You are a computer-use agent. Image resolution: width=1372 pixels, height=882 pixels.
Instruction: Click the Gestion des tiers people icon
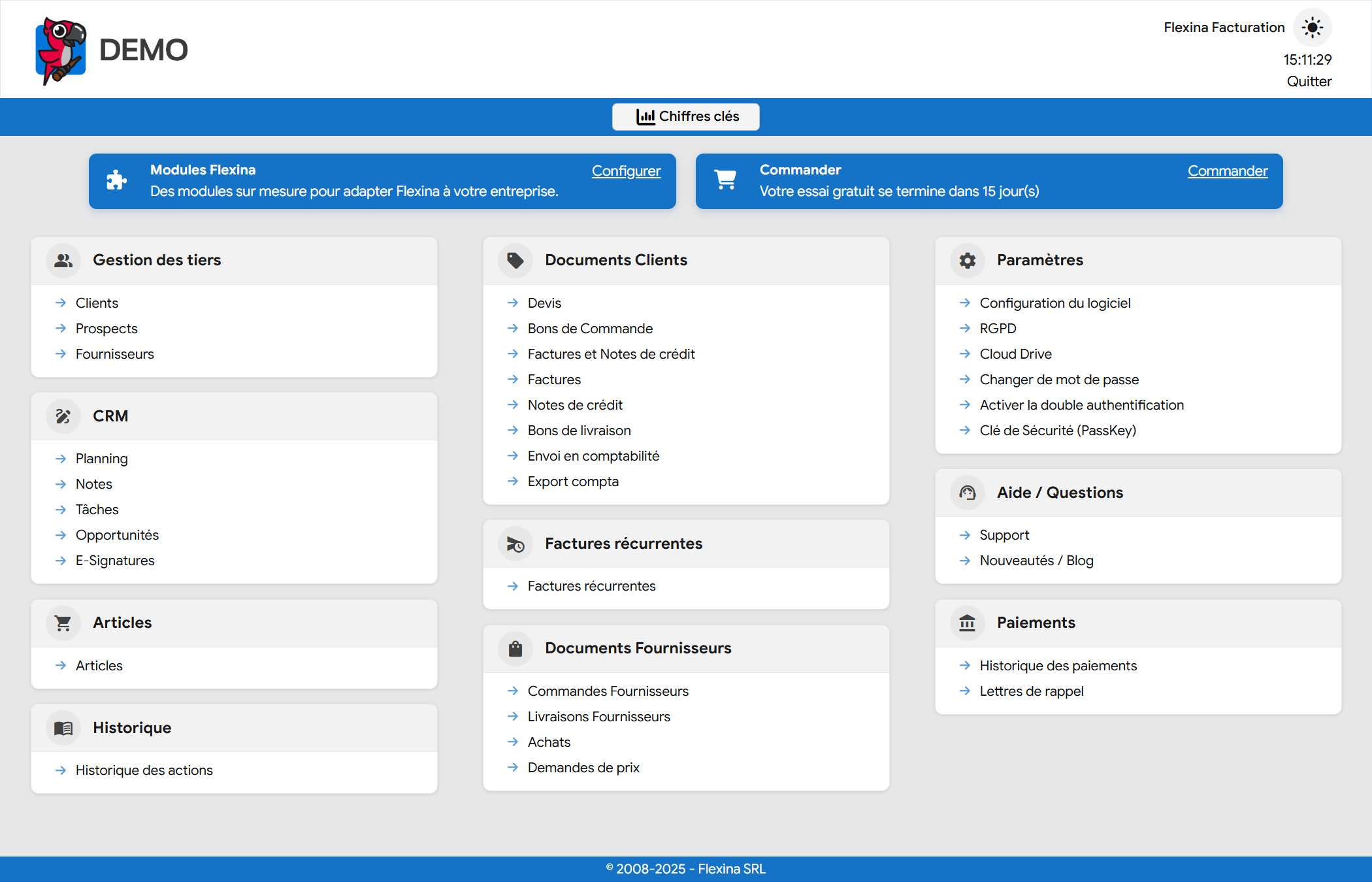point(63,260)
